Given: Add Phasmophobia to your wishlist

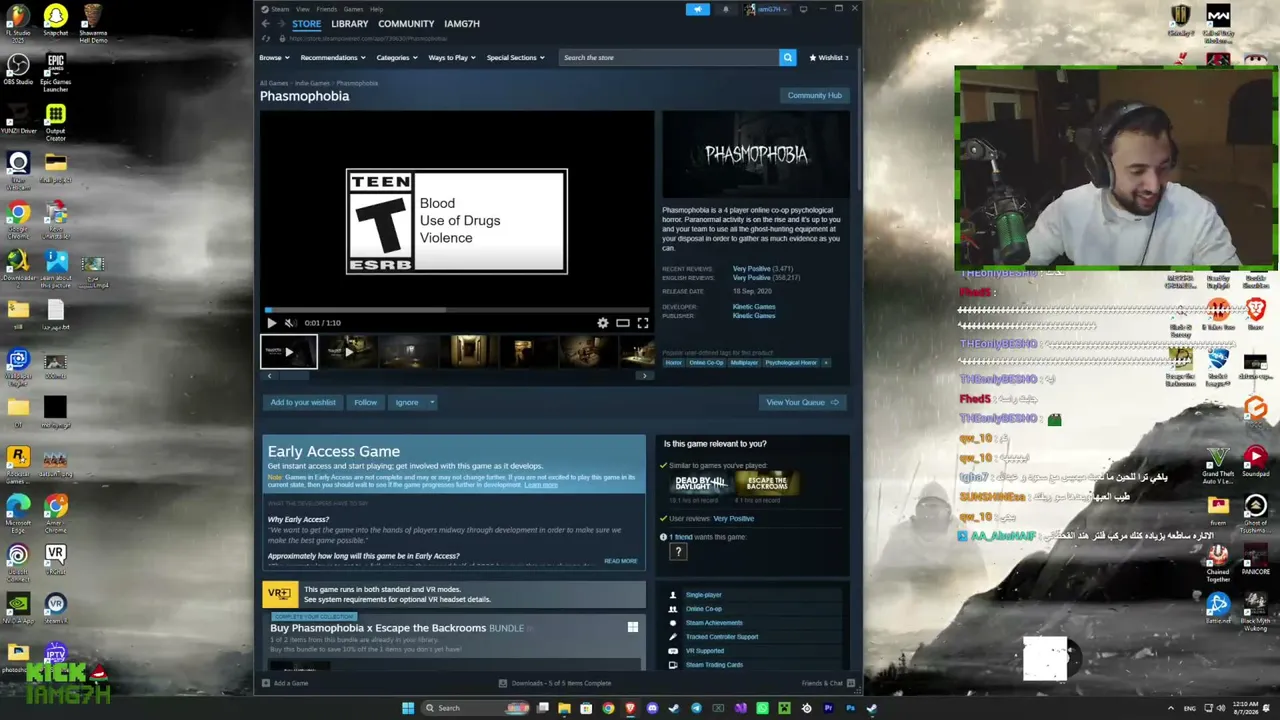Looking at the screenshot, I should click(303, 402).
